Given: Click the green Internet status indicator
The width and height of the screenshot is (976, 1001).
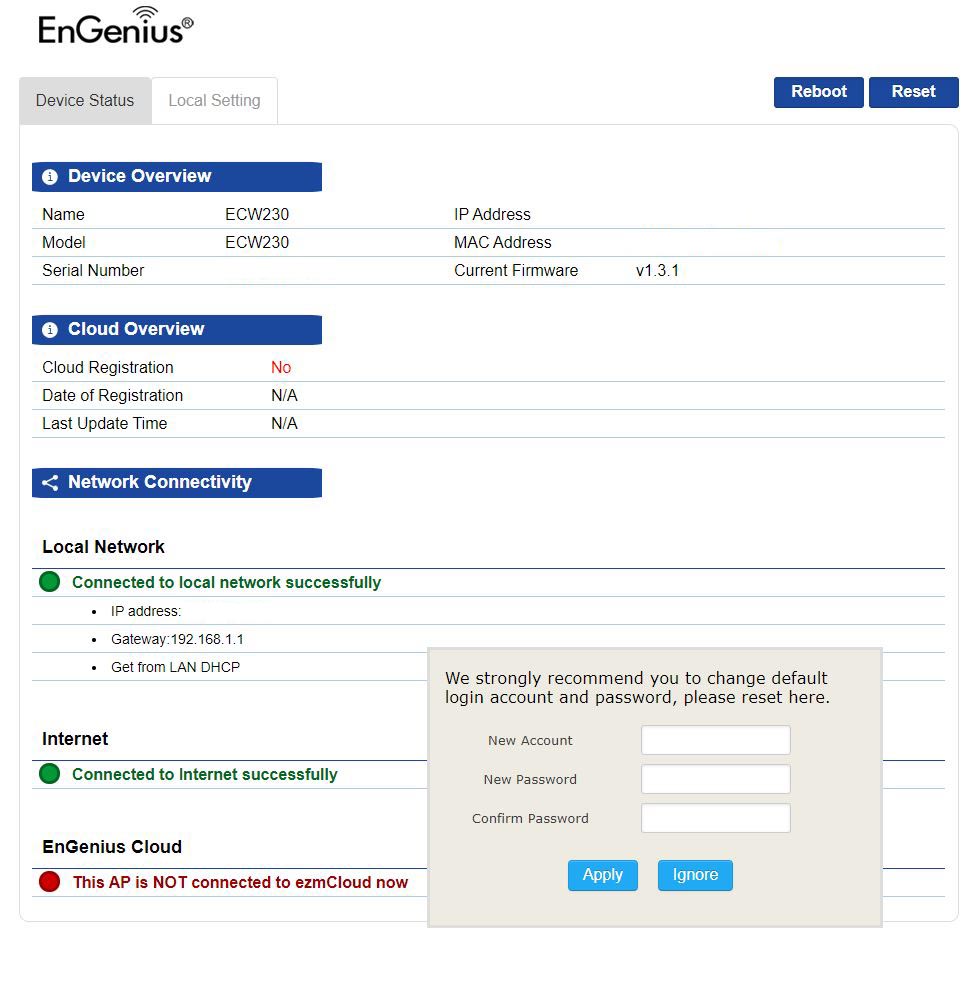Looking at the screenshot, I should point(49,774).
